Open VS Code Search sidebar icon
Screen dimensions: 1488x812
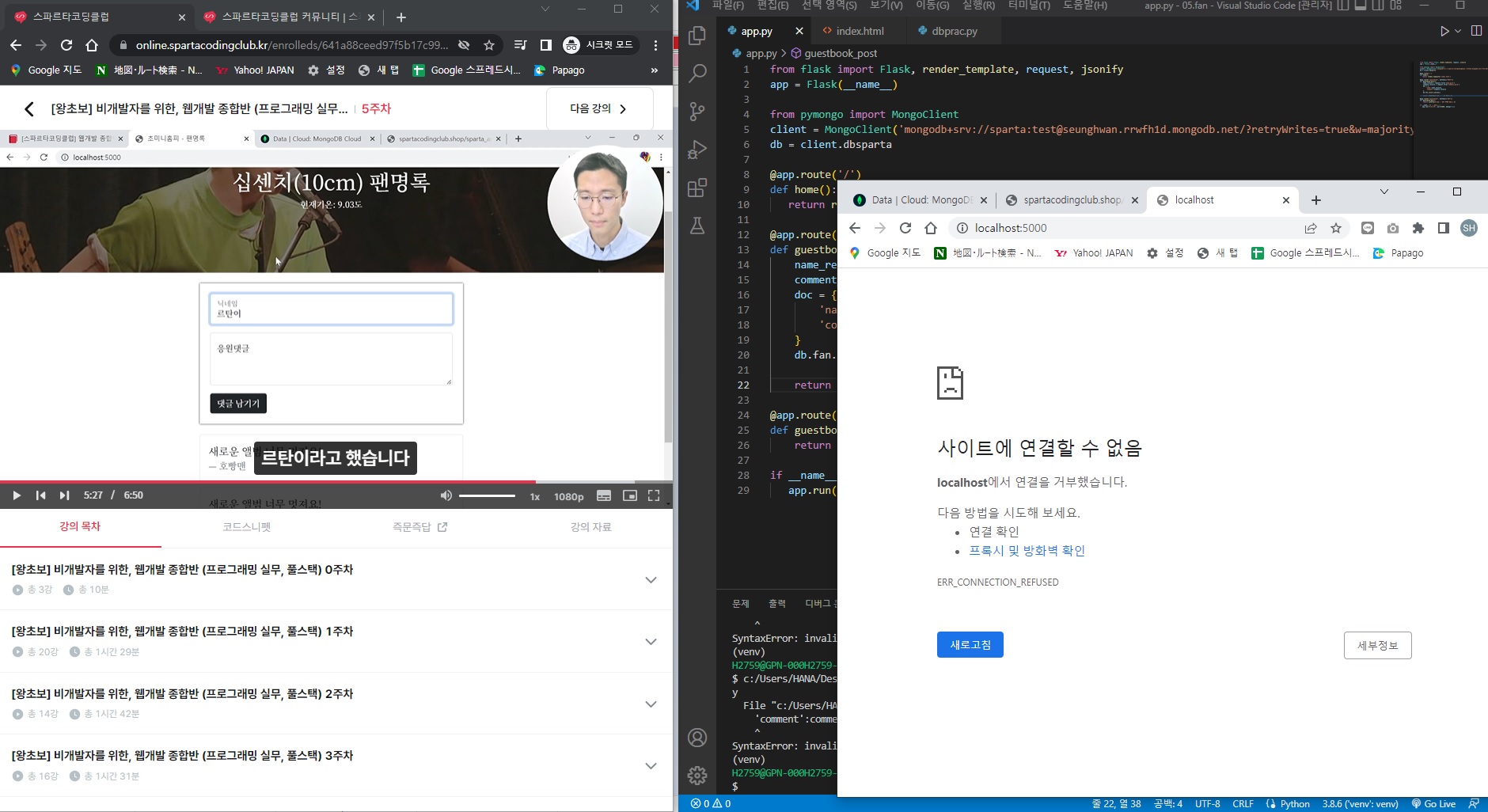point(697,74)
